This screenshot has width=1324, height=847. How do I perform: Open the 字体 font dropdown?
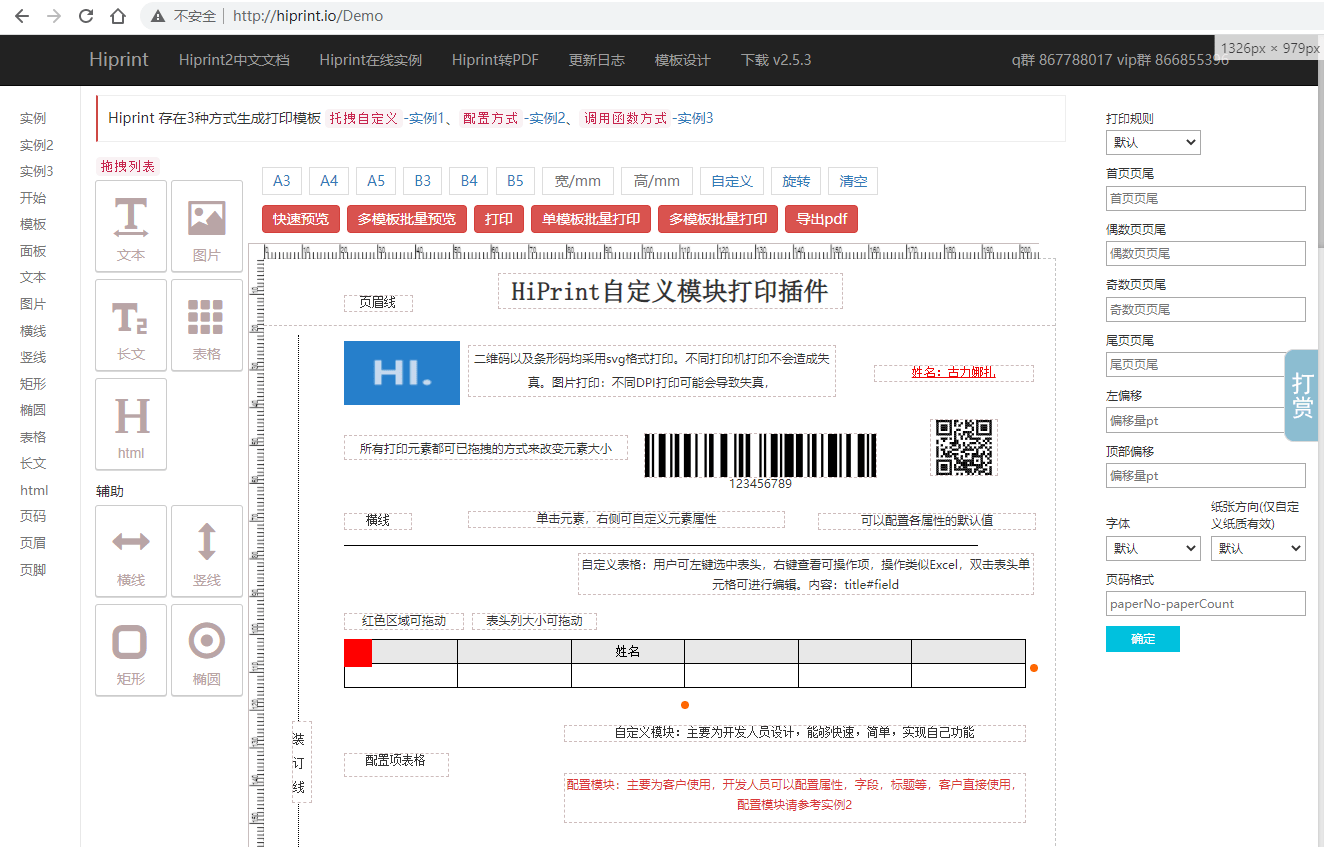(x=1153, y=548)
